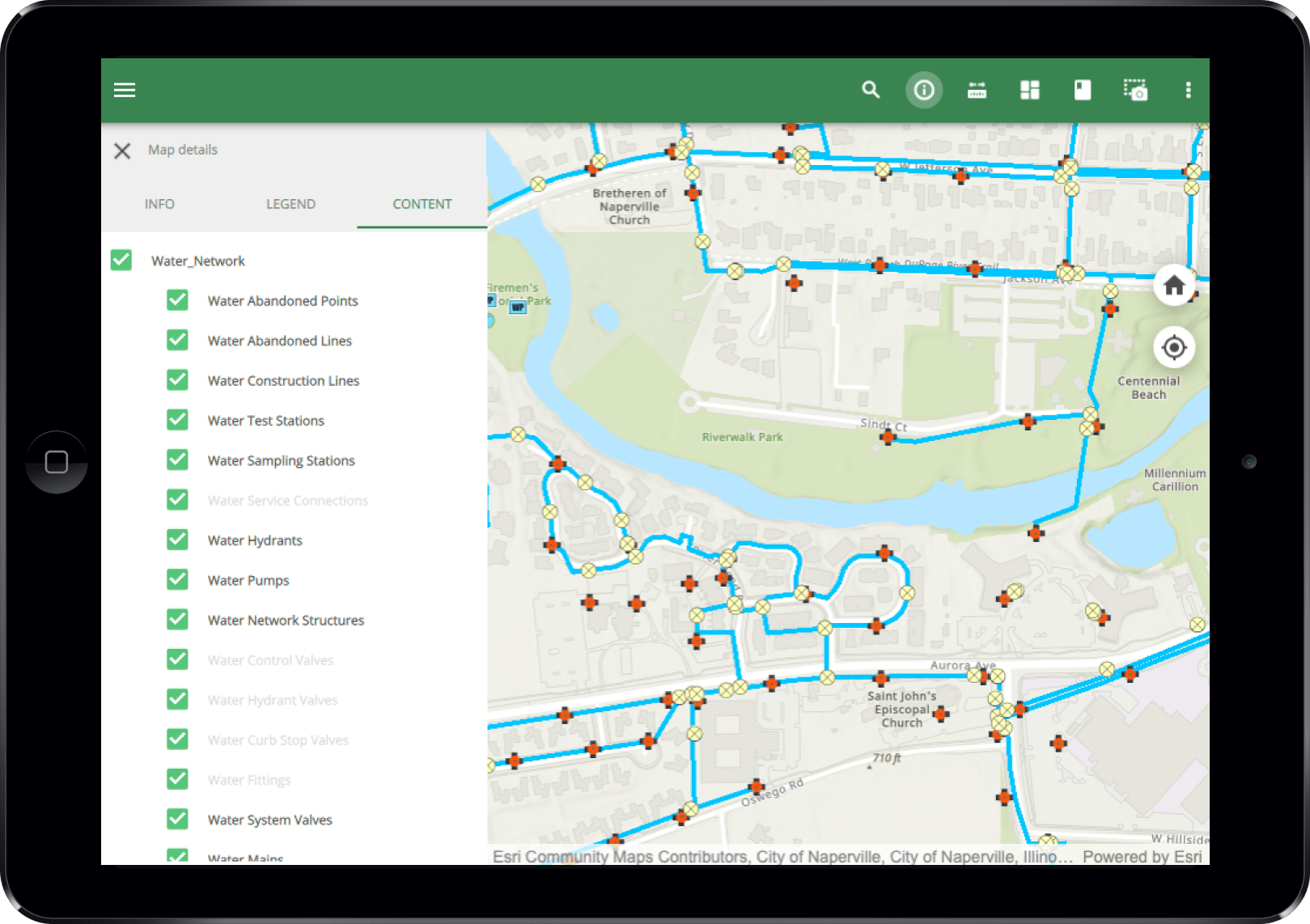Screen dimensions: 1310x924
Task: Open the hamburger menu
Action: [125, 90]
